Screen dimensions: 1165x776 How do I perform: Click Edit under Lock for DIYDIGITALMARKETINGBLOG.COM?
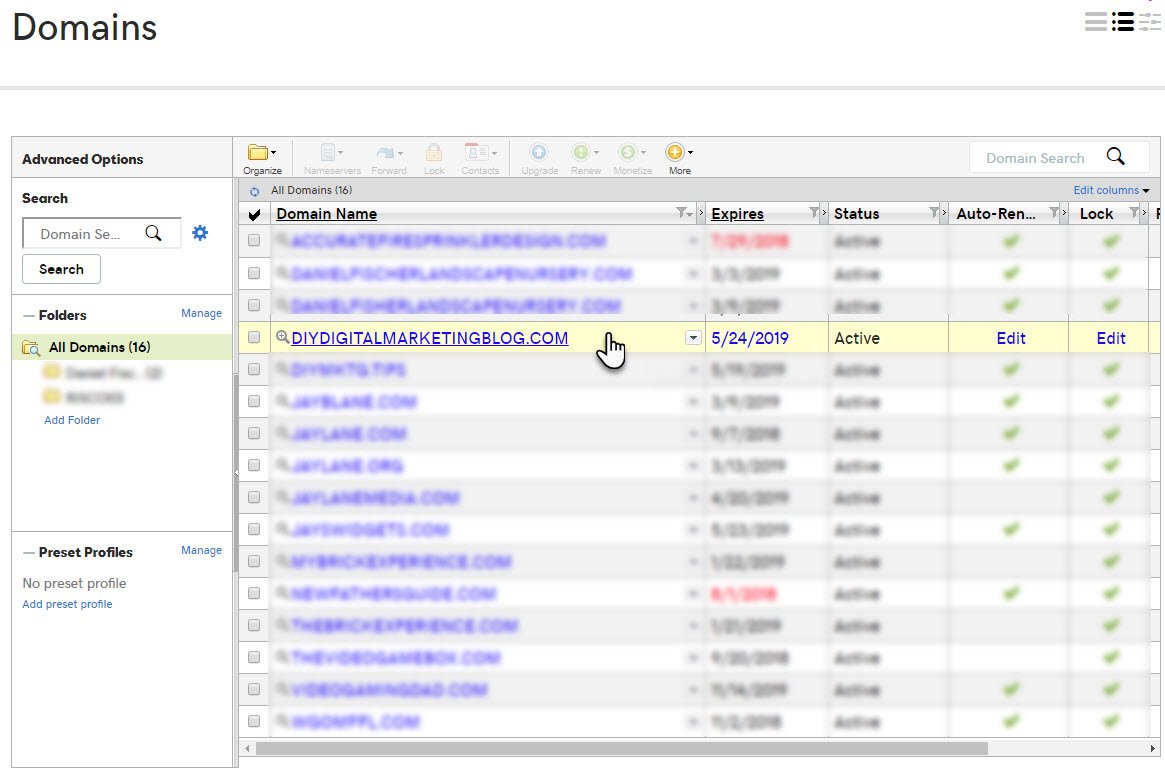[1111, 338]
